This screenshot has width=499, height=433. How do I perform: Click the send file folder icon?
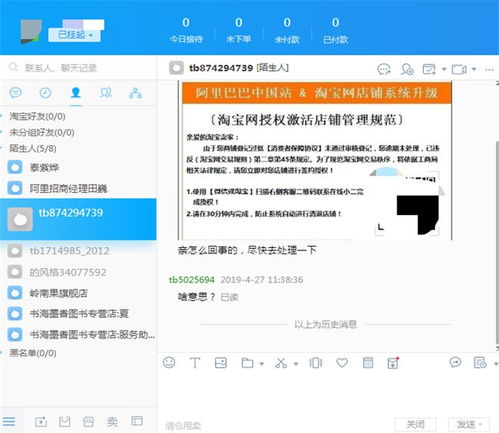coord(247,363)
